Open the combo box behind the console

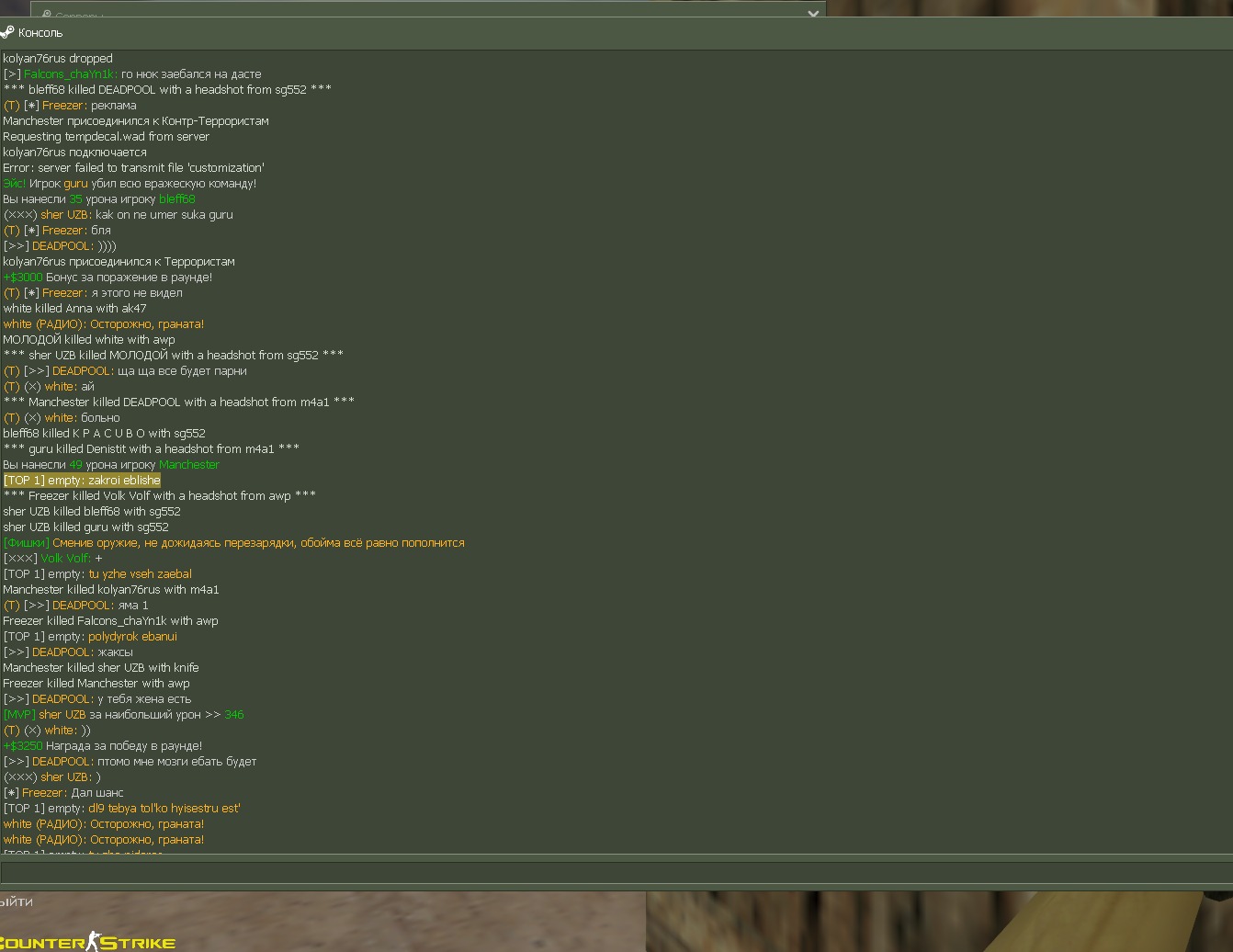point(428,10)
